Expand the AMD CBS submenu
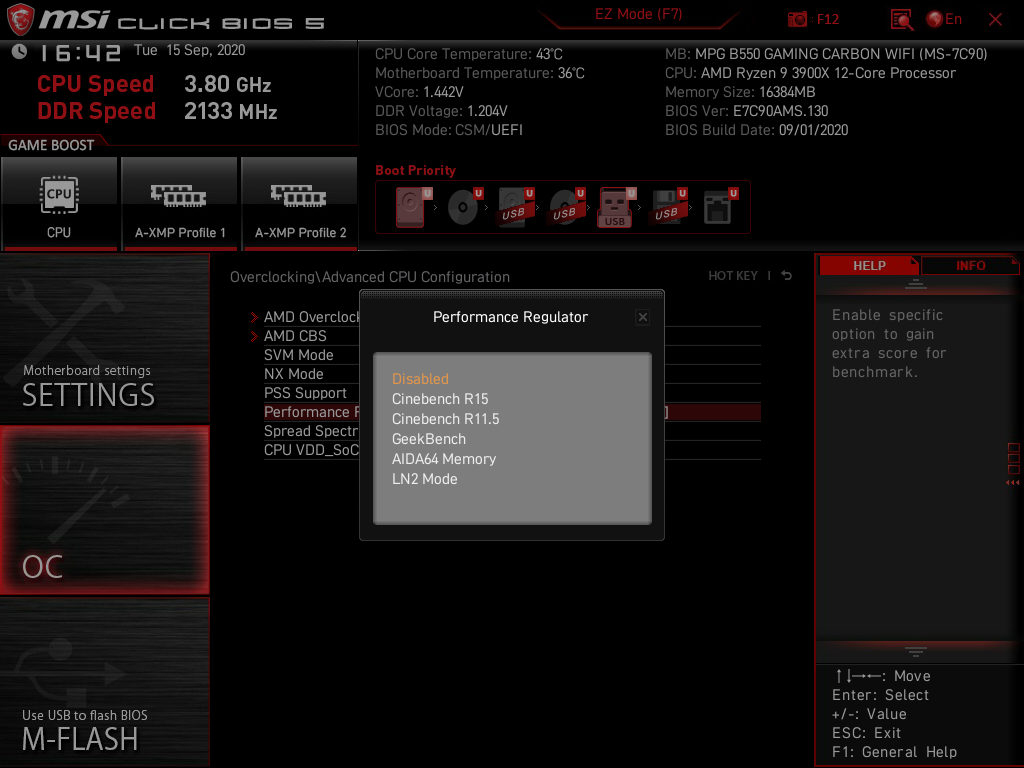 [x=295, y=336]
